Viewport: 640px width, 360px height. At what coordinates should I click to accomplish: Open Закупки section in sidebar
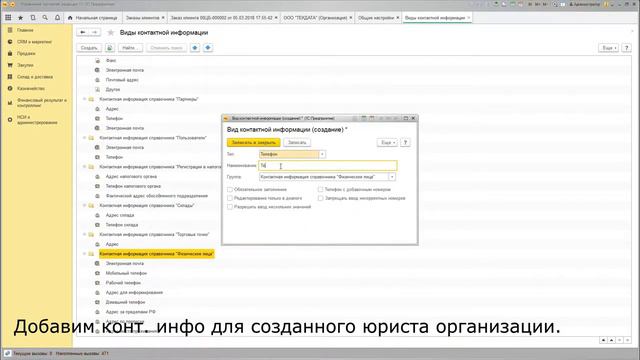[x=25, y=65]
